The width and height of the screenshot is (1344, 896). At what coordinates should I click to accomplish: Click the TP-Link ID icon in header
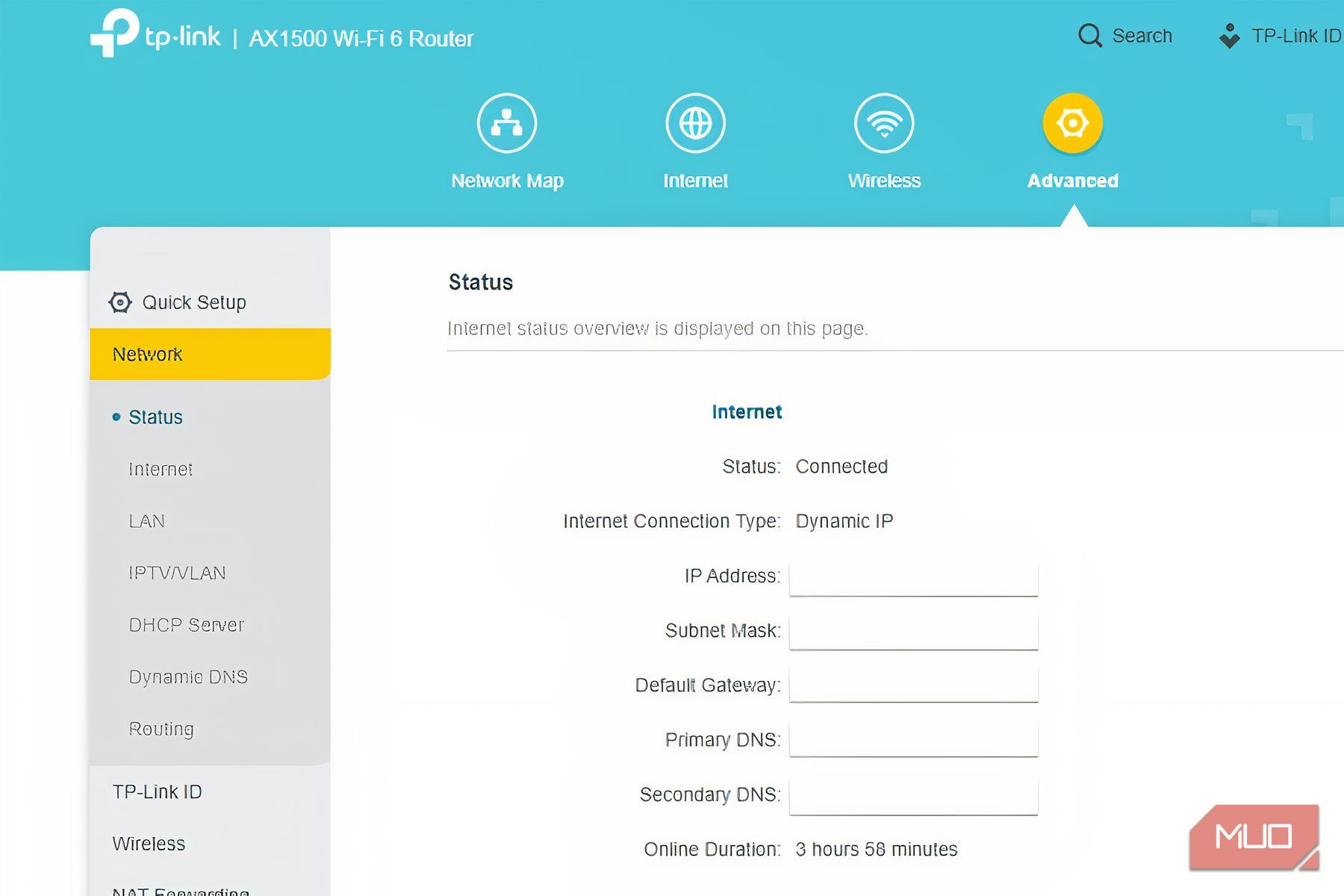1230,36
